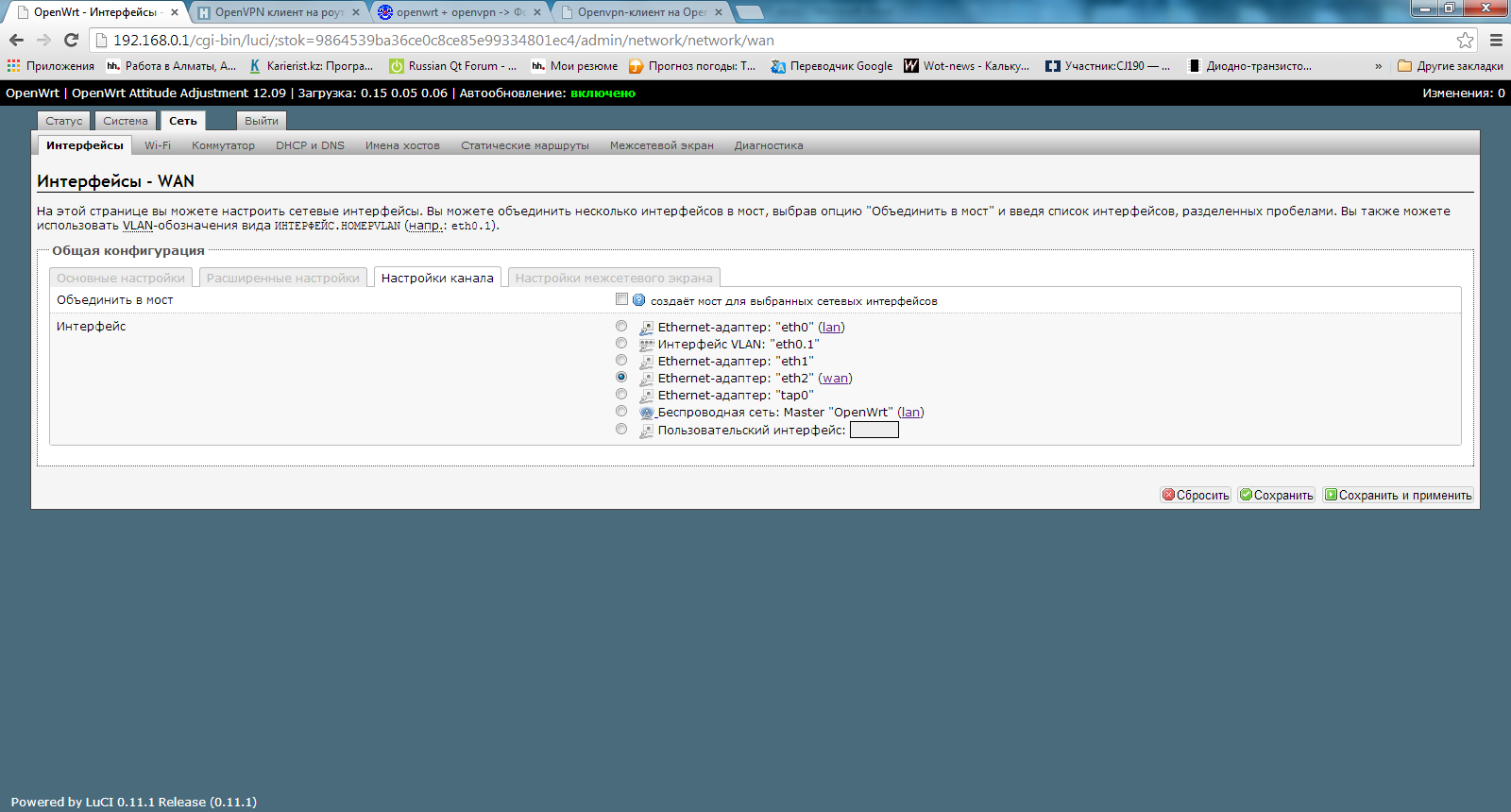Screen dimensions: 1511x812
Task: Go to Коммутатор subtab
Action: pos(223,145)
